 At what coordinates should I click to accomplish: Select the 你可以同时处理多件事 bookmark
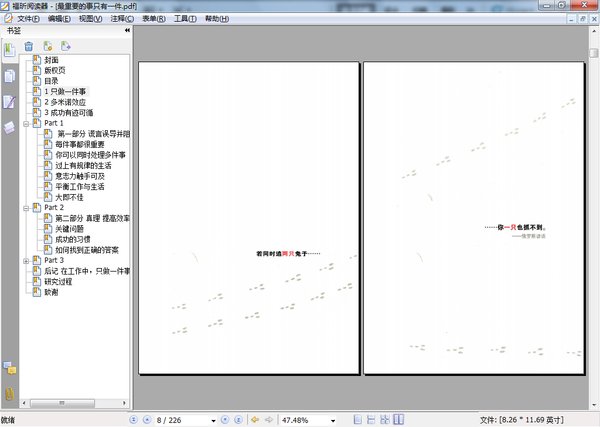90,155
